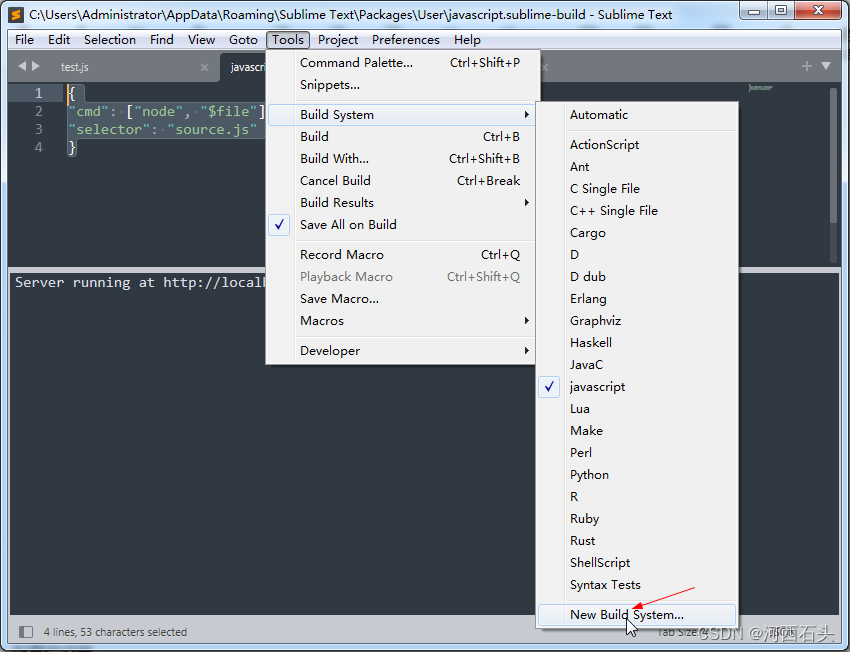
Task: Select the D build system
Action: pos(638,255)
